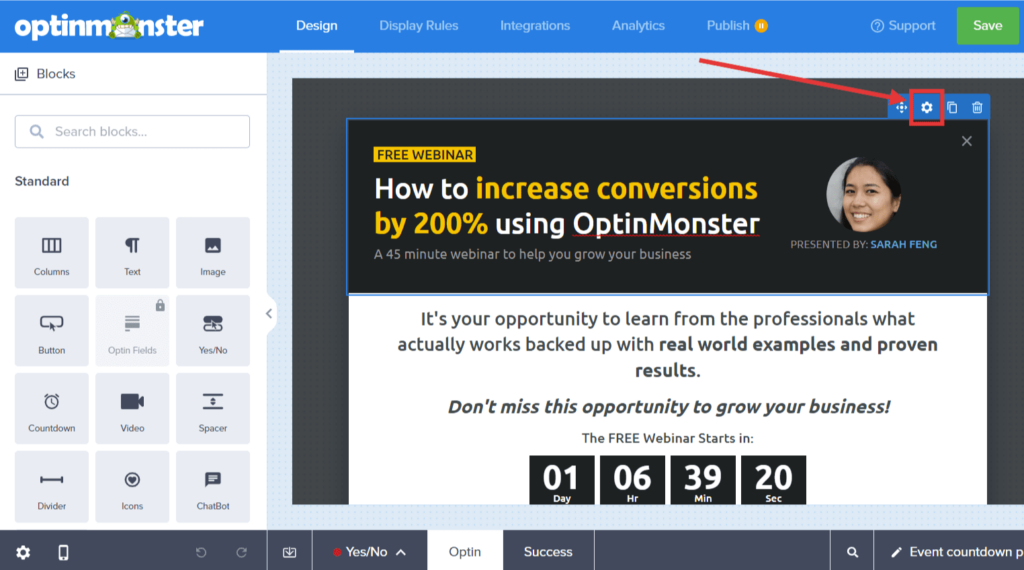Open the Analytics tab
The image size is (1024, 570).
point(638,25)
